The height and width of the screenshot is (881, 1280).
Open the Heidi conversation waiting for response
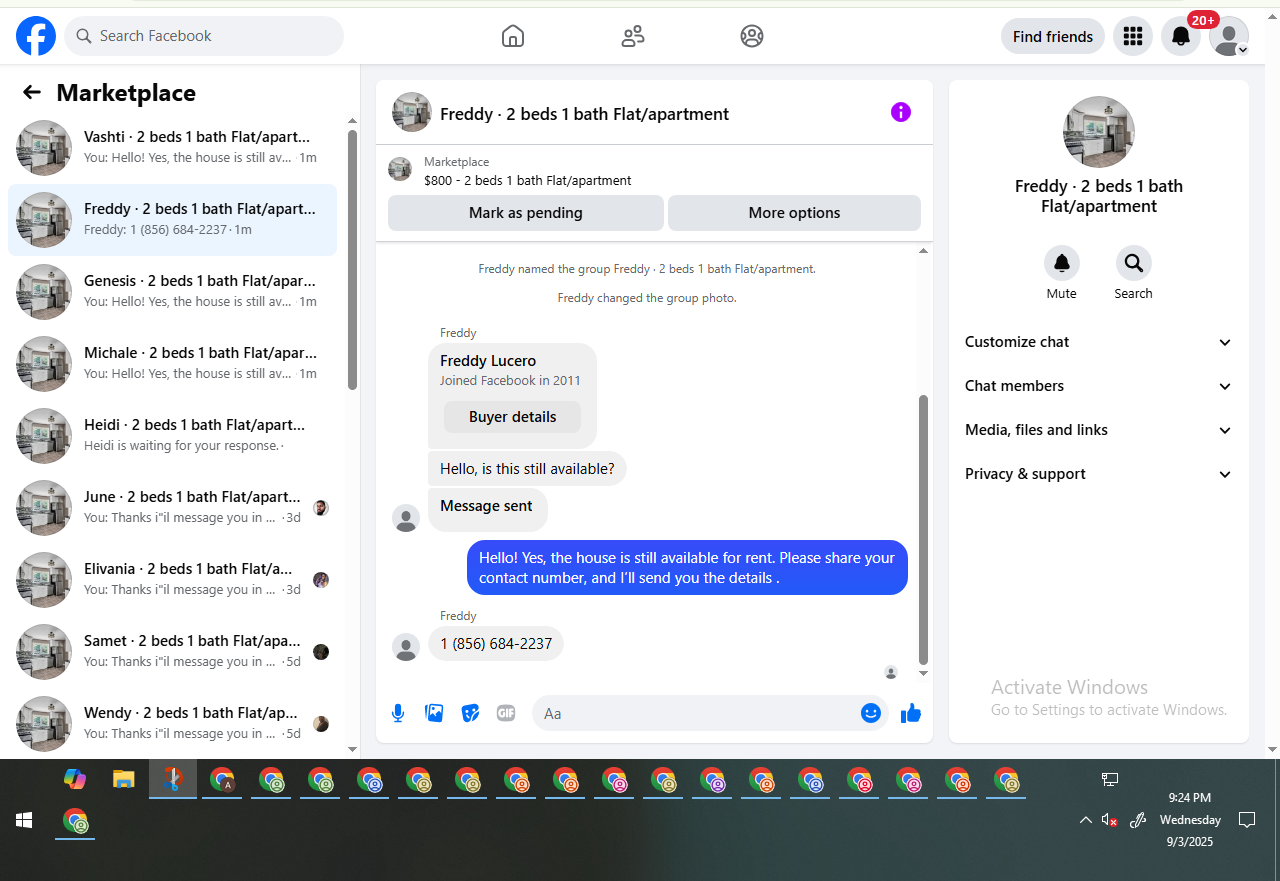172,436
